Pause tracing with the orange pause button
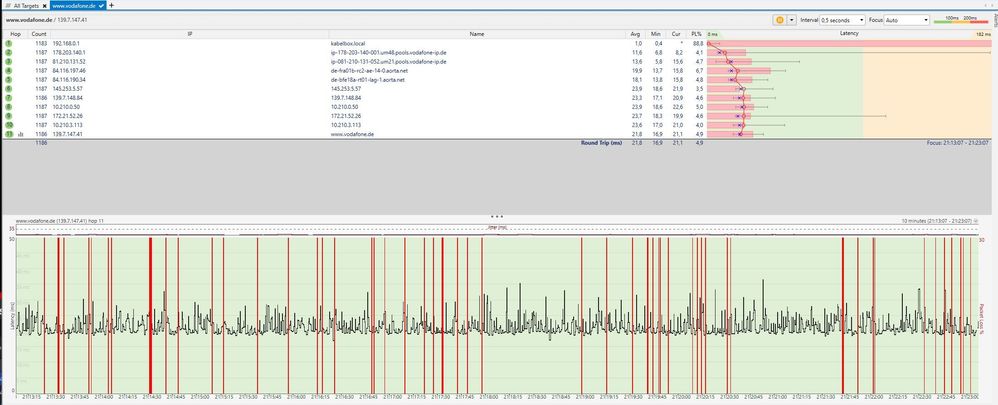Image resolution: width=998 pixels, height=405 pixels. click(779, 19)
